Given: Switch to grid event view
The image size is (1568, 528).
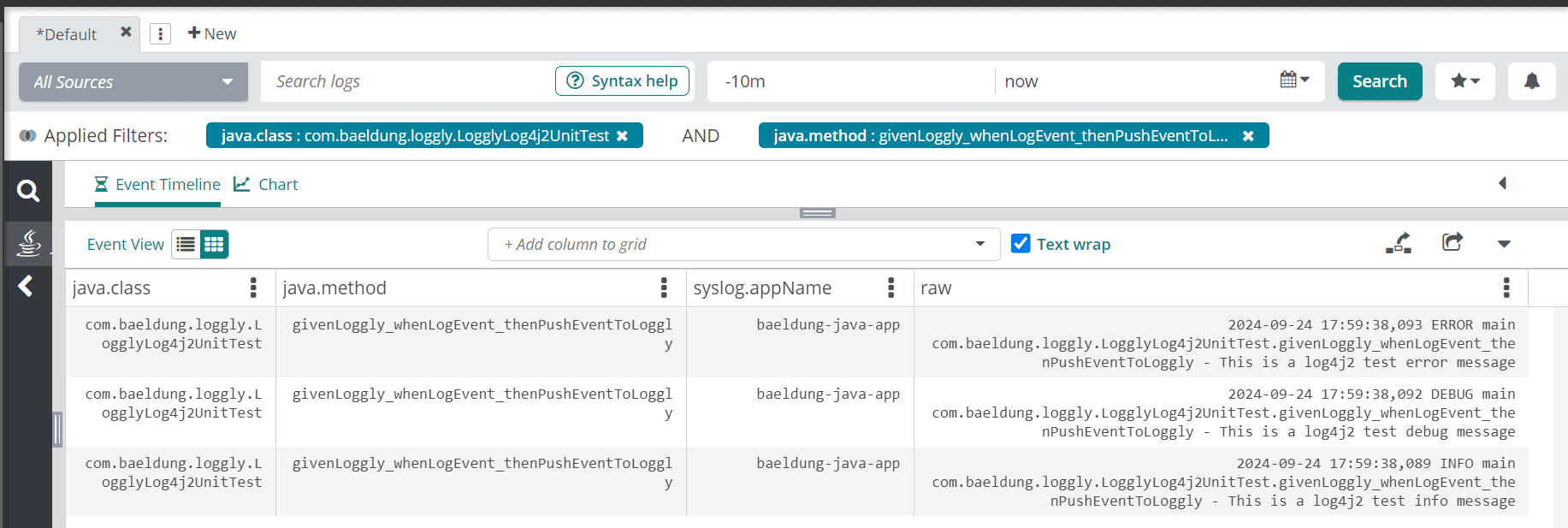Looking at the screenshot, I should pyautogui.click(x=214, y=245).
